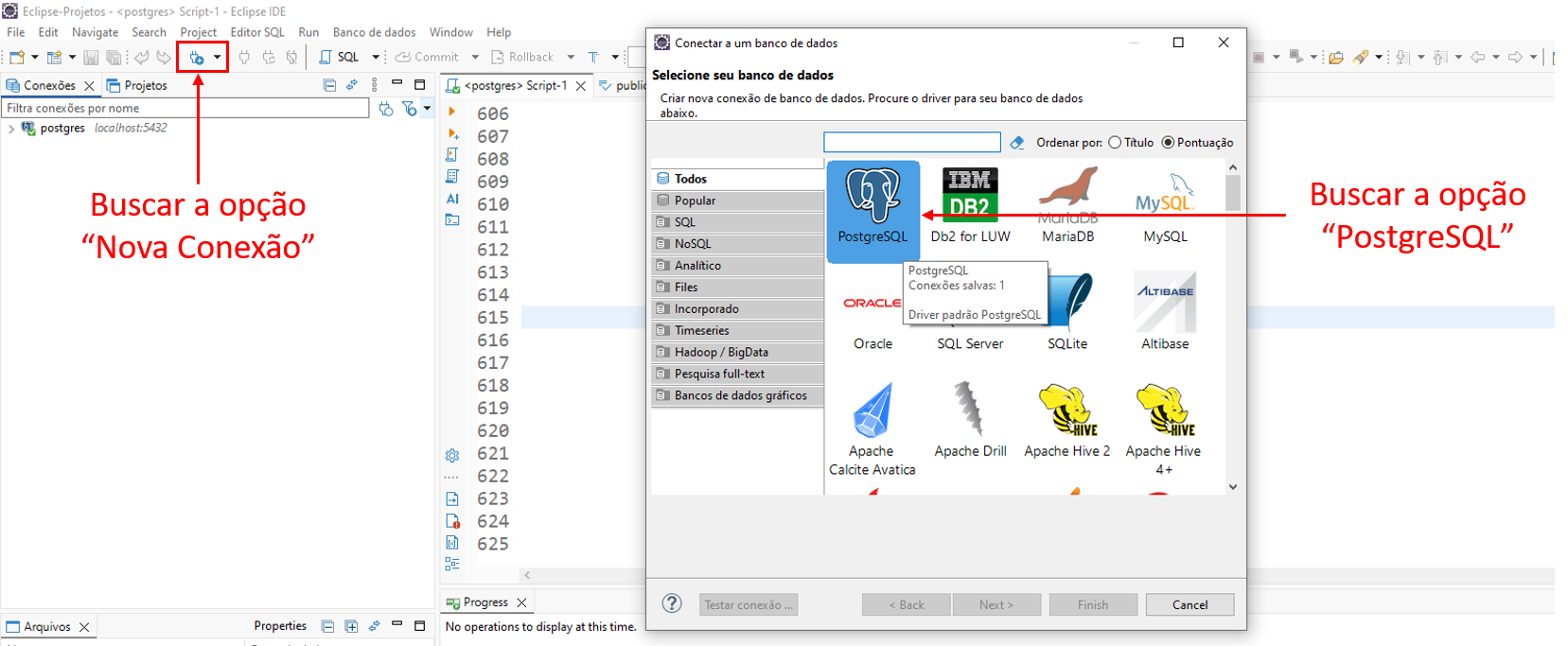Click Link with Editor icon in Conexões panel
Image resolution: width=1568 pixels, height=646 pixels.
click(352, 85)
